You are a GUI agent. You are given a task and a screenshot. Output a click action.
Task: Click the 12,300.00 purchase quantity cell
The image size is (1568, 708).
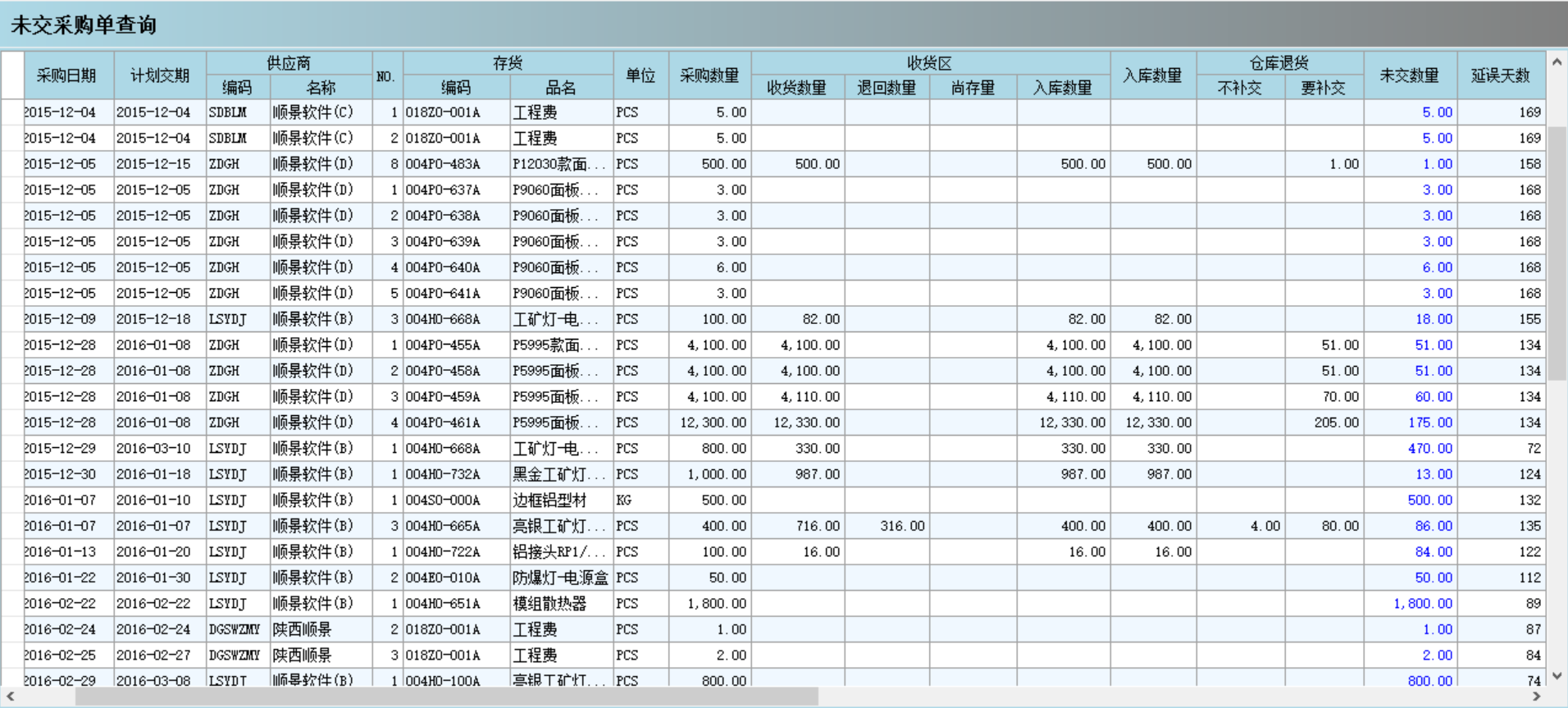pos(709,423)
